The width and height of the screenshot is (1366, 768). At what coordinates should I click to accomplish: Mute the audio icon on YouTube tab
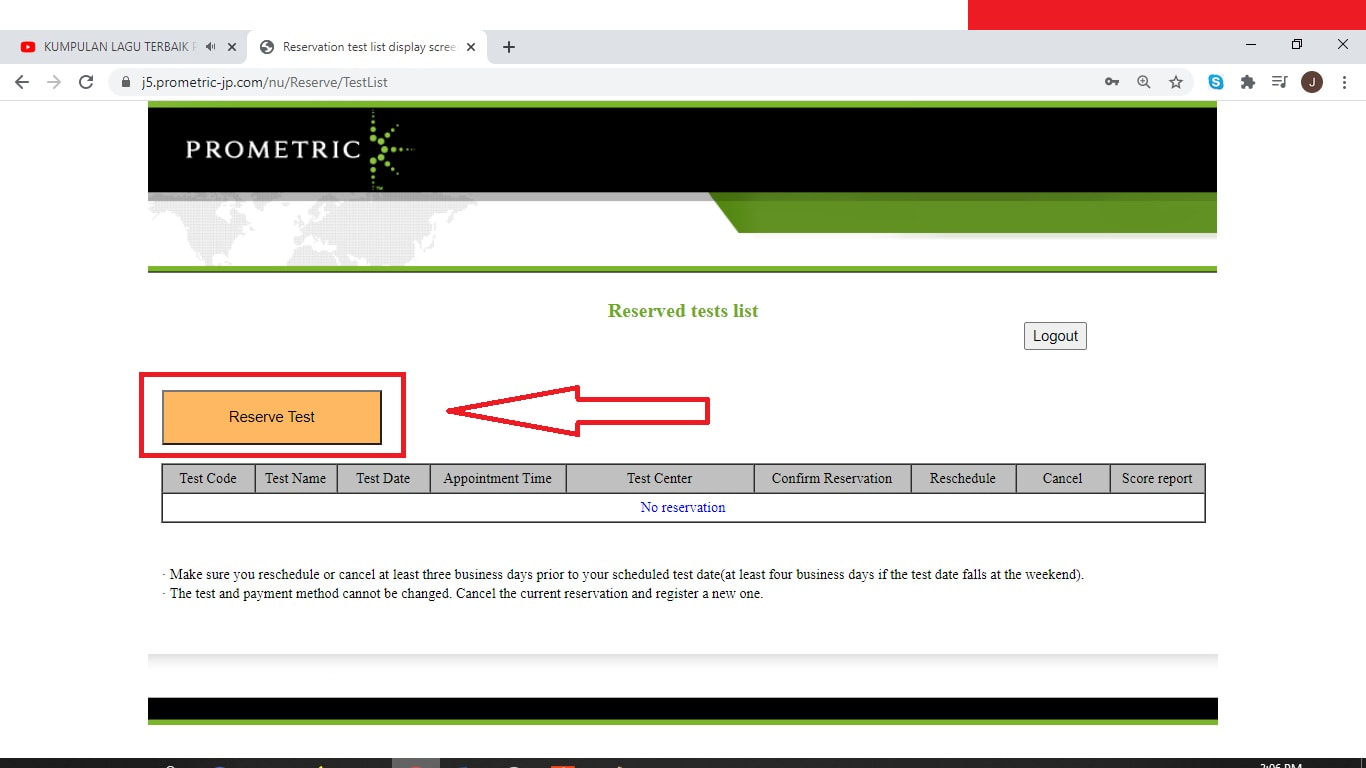pos(210,47)
